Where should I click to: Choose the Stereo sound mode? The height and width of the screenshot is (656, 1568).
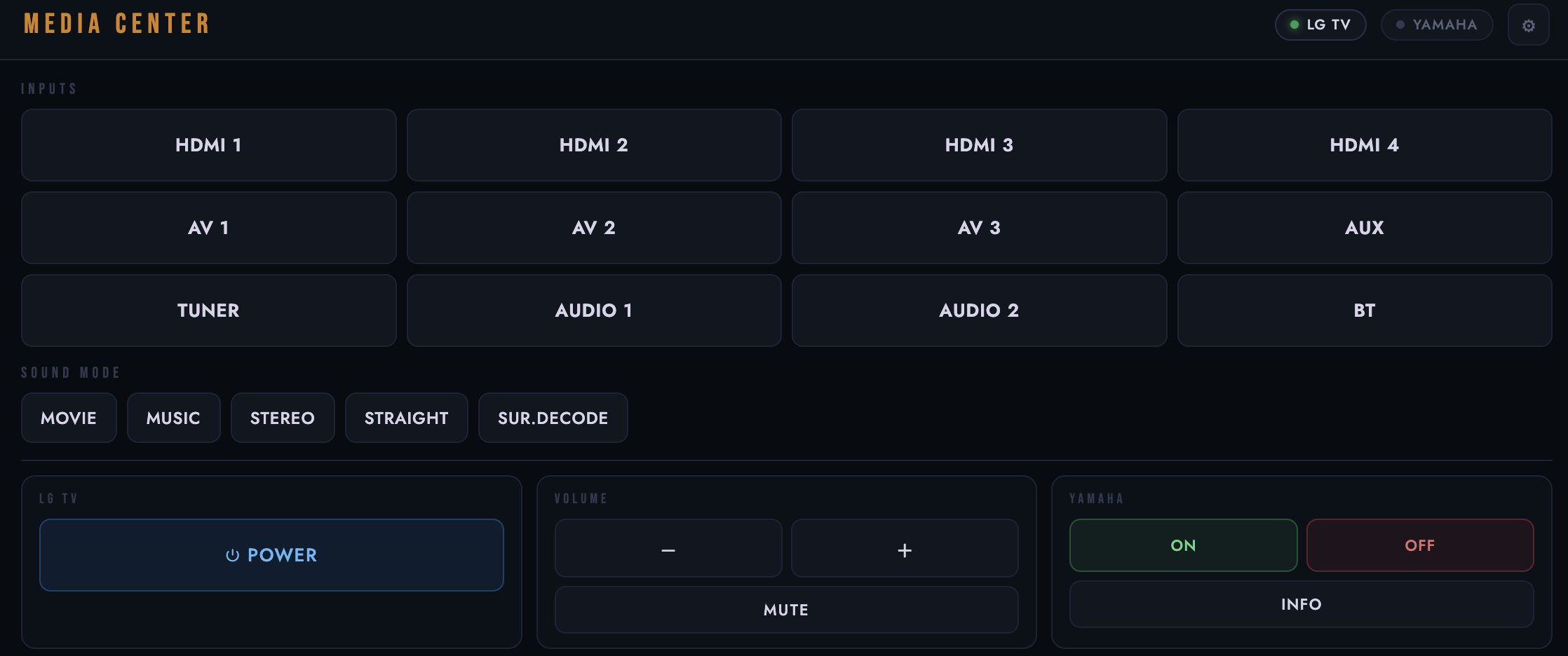pyautogui.click(x=283, y=418)
